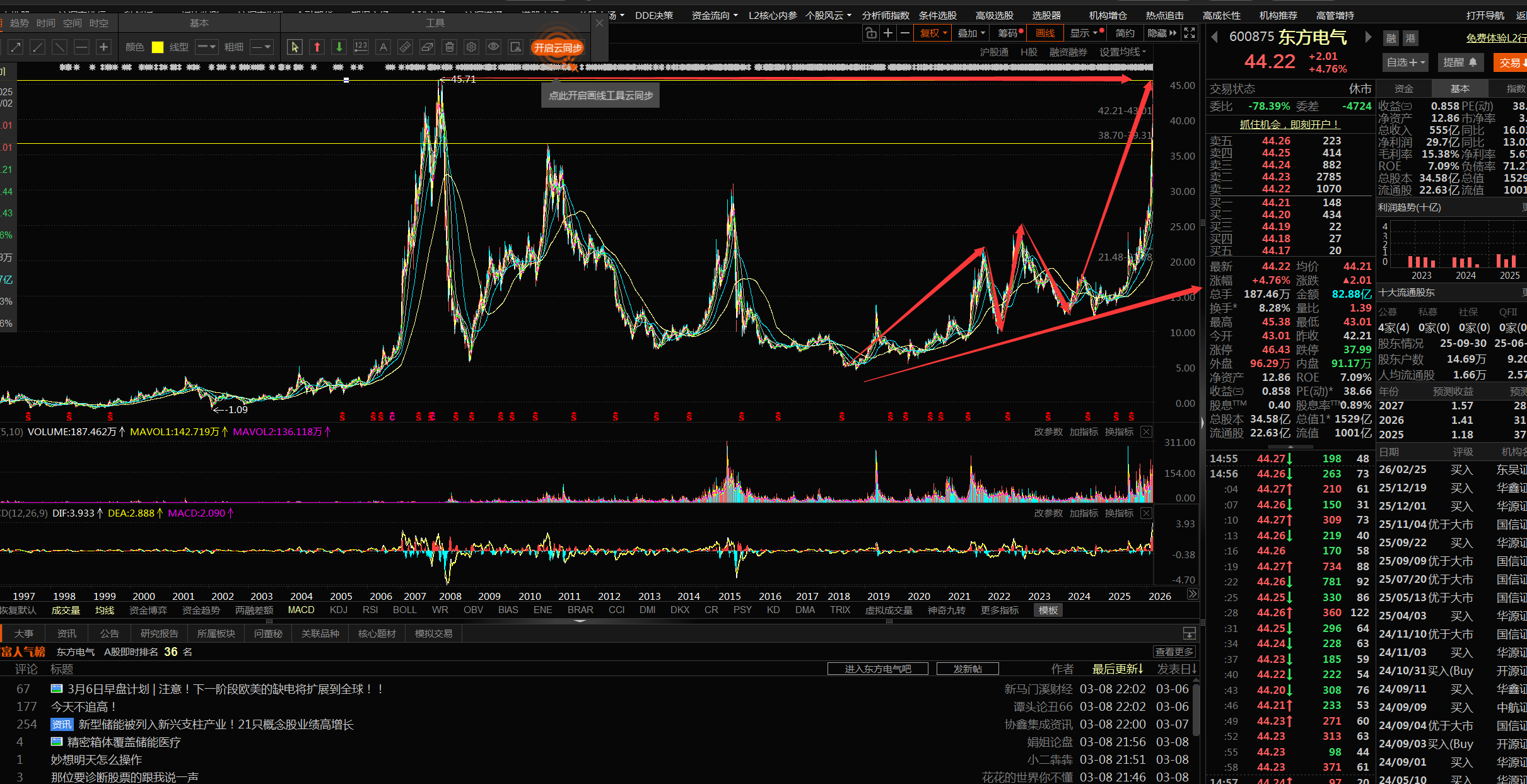Open drawing tool settings gear
This screenshot has width=1527, height=784.
point(471,47)
